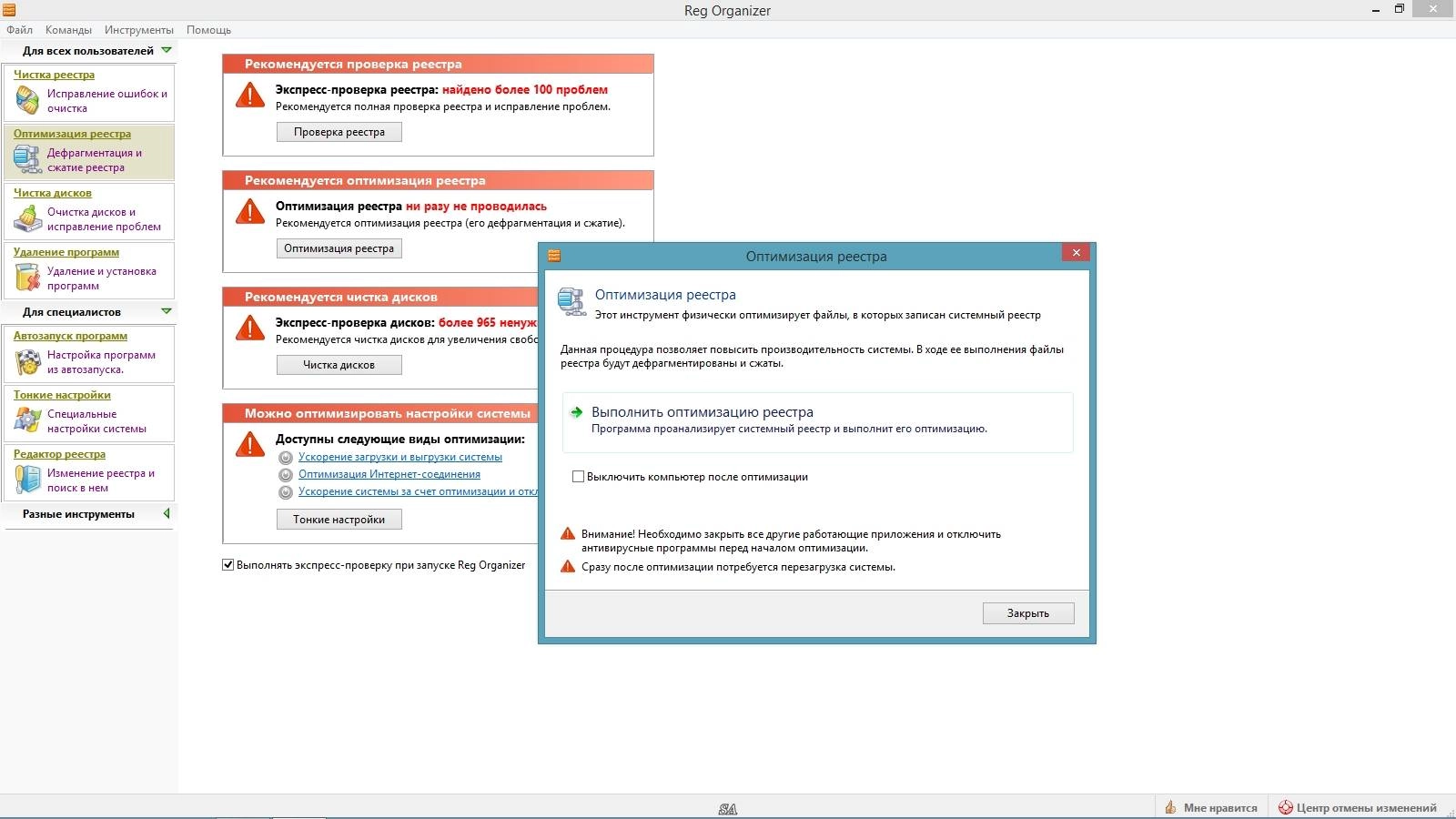Screen dimensions: 1456x819
Task: Click the Оптимизация реестра button in main panel
Action: click(339, 248)
